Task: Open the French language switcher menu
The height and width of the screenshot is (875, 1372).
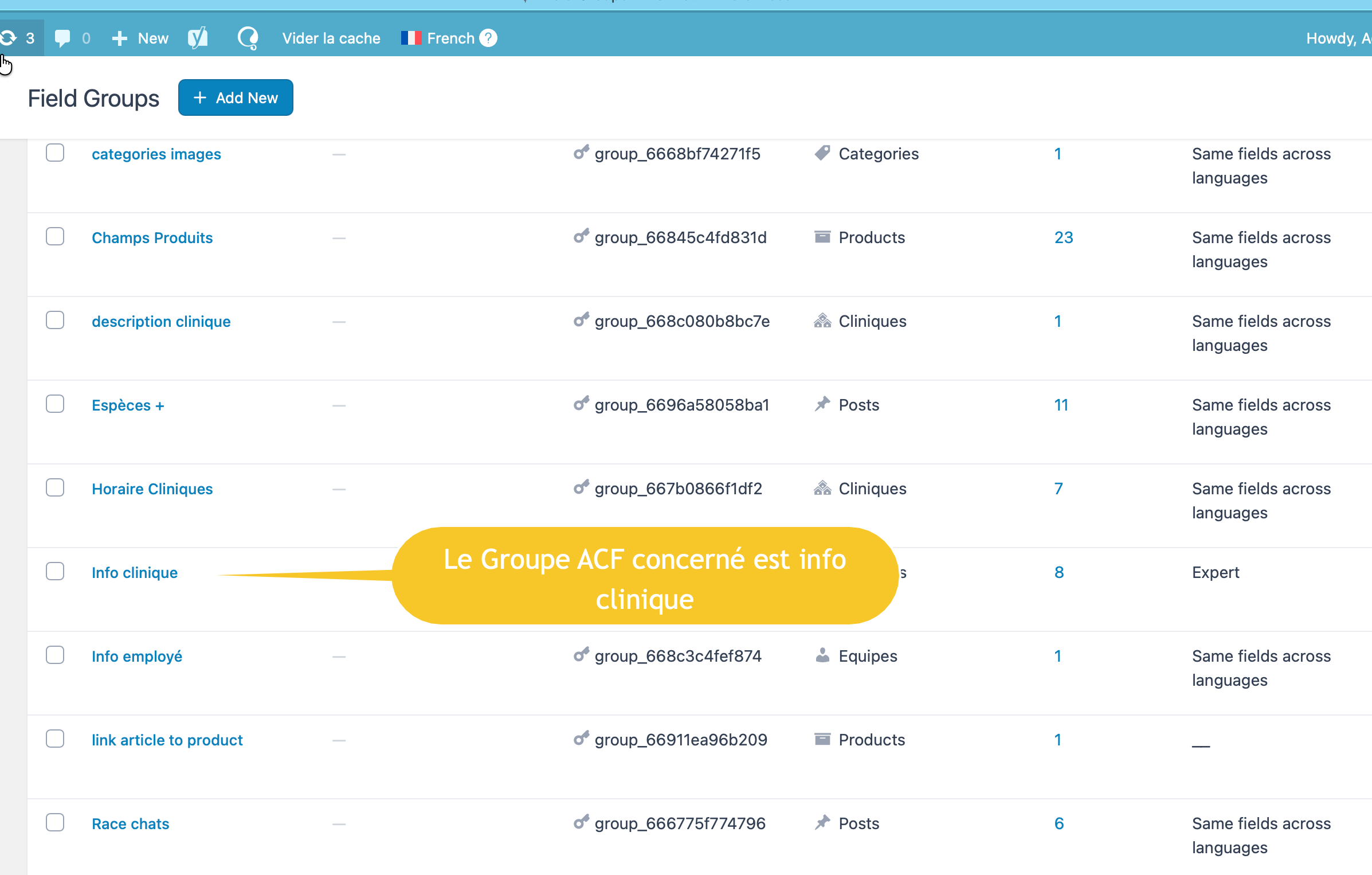Action: tap(450, 38)
